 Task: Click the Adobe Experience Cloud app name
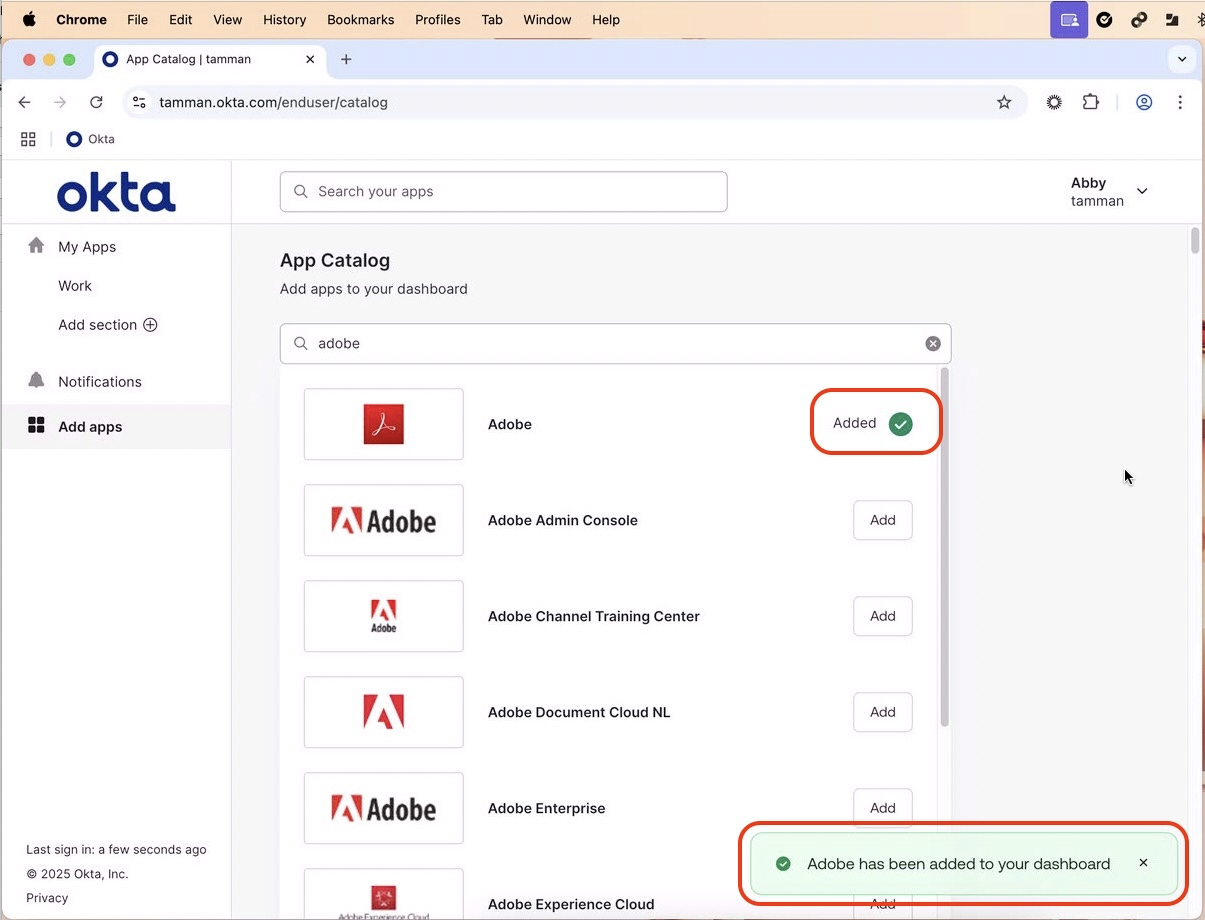pos(571,904)
